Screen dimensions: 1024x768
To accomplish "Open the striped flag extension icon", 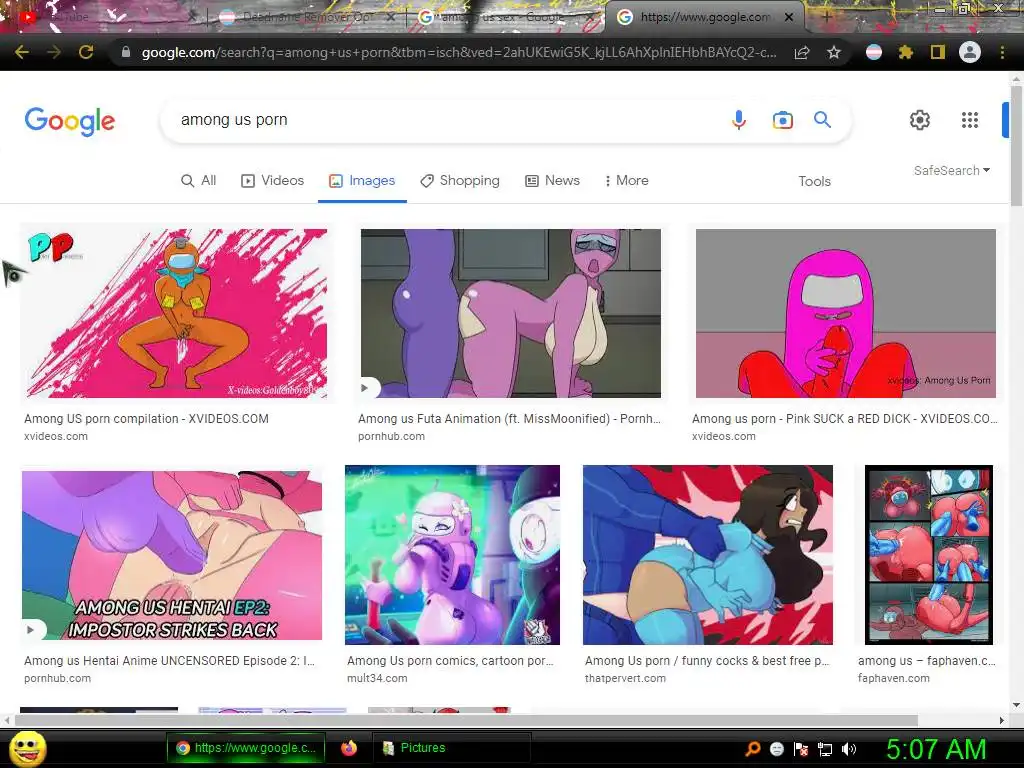I will click(x=874, y=52).
